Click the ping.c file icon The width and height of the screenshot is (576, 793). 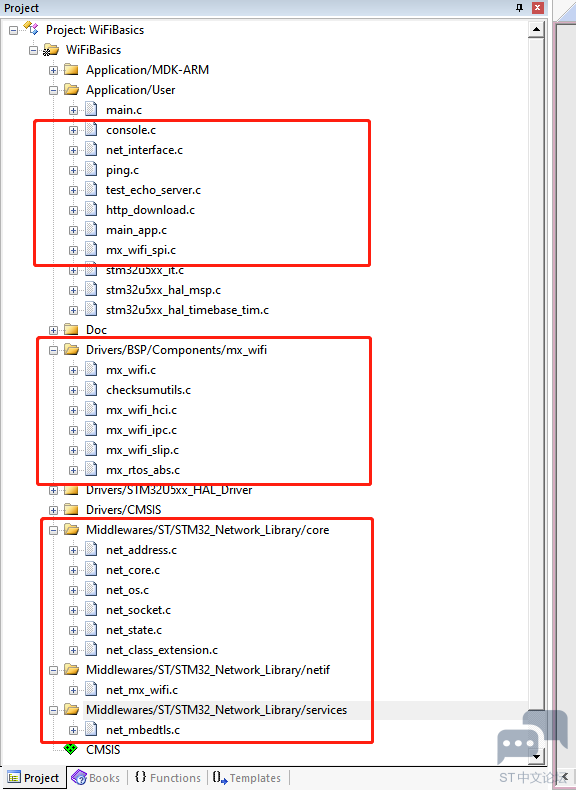[x=91, y=169]
